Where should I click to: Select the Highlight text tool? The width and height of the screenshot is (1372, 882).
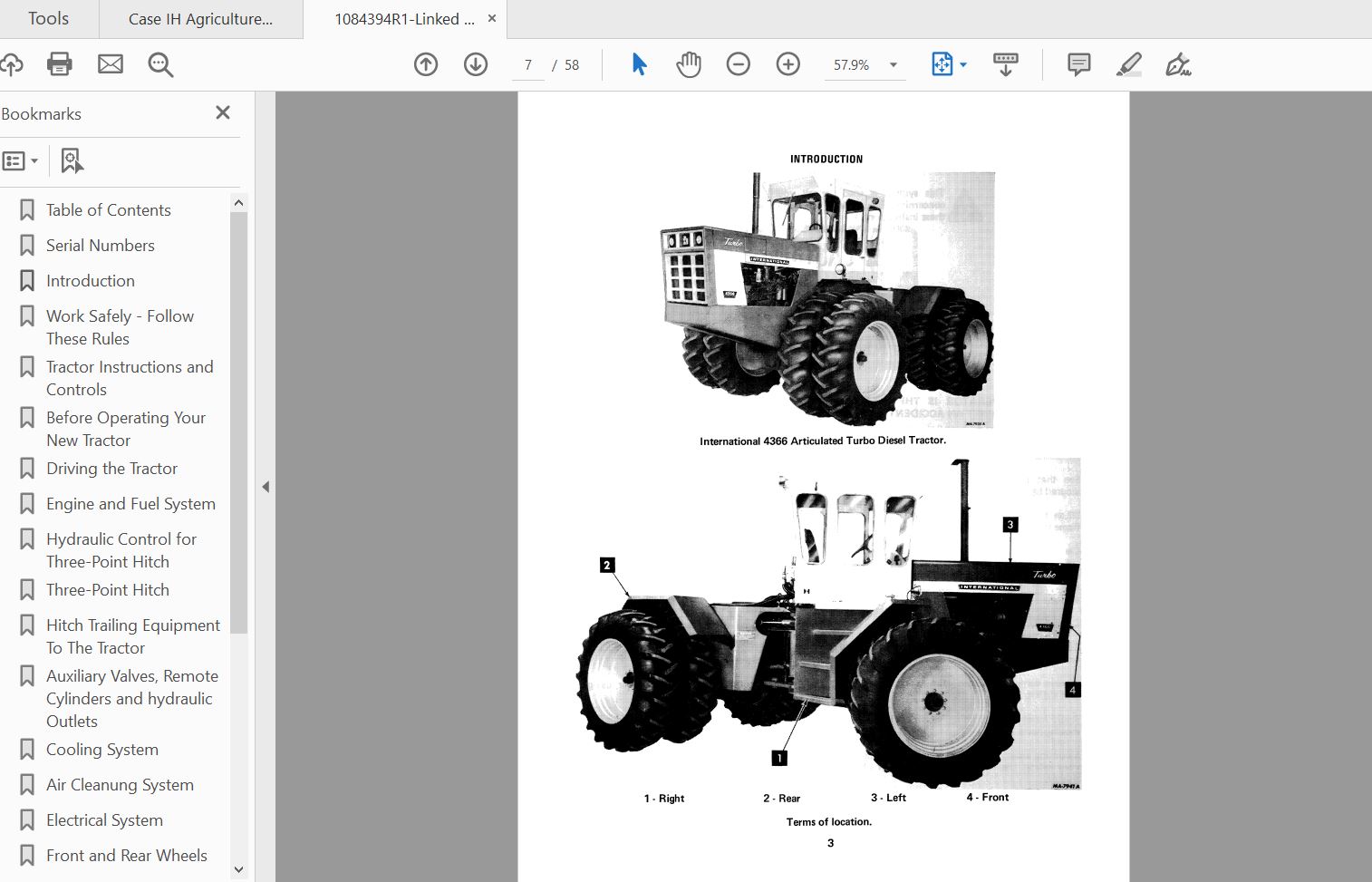1129,64
